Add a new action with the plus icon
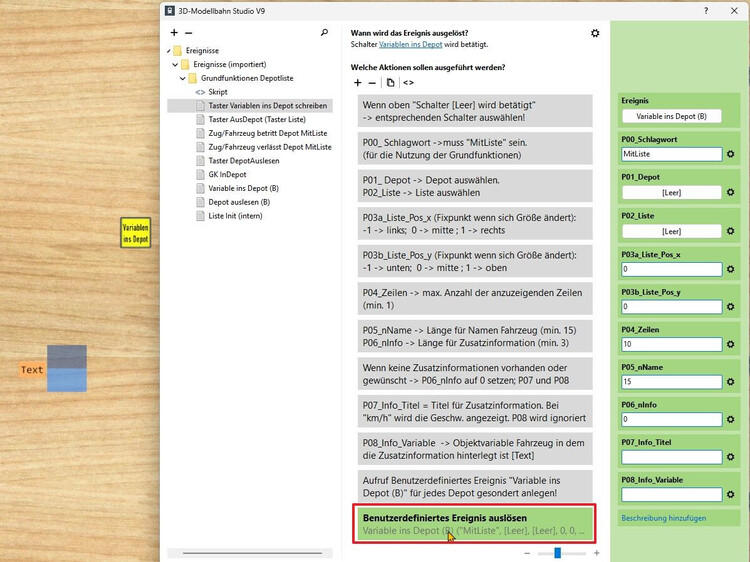This screenshot has width=750, height=562. pyautogui.click(x=357, y=83)
